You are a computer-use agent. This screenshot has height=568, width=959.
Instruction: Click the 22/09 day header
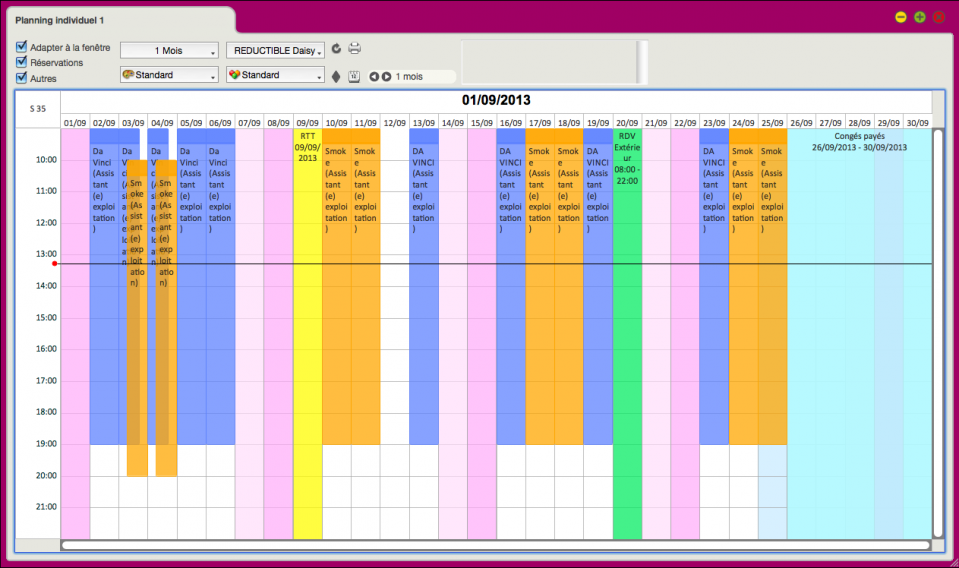(685, 123)
